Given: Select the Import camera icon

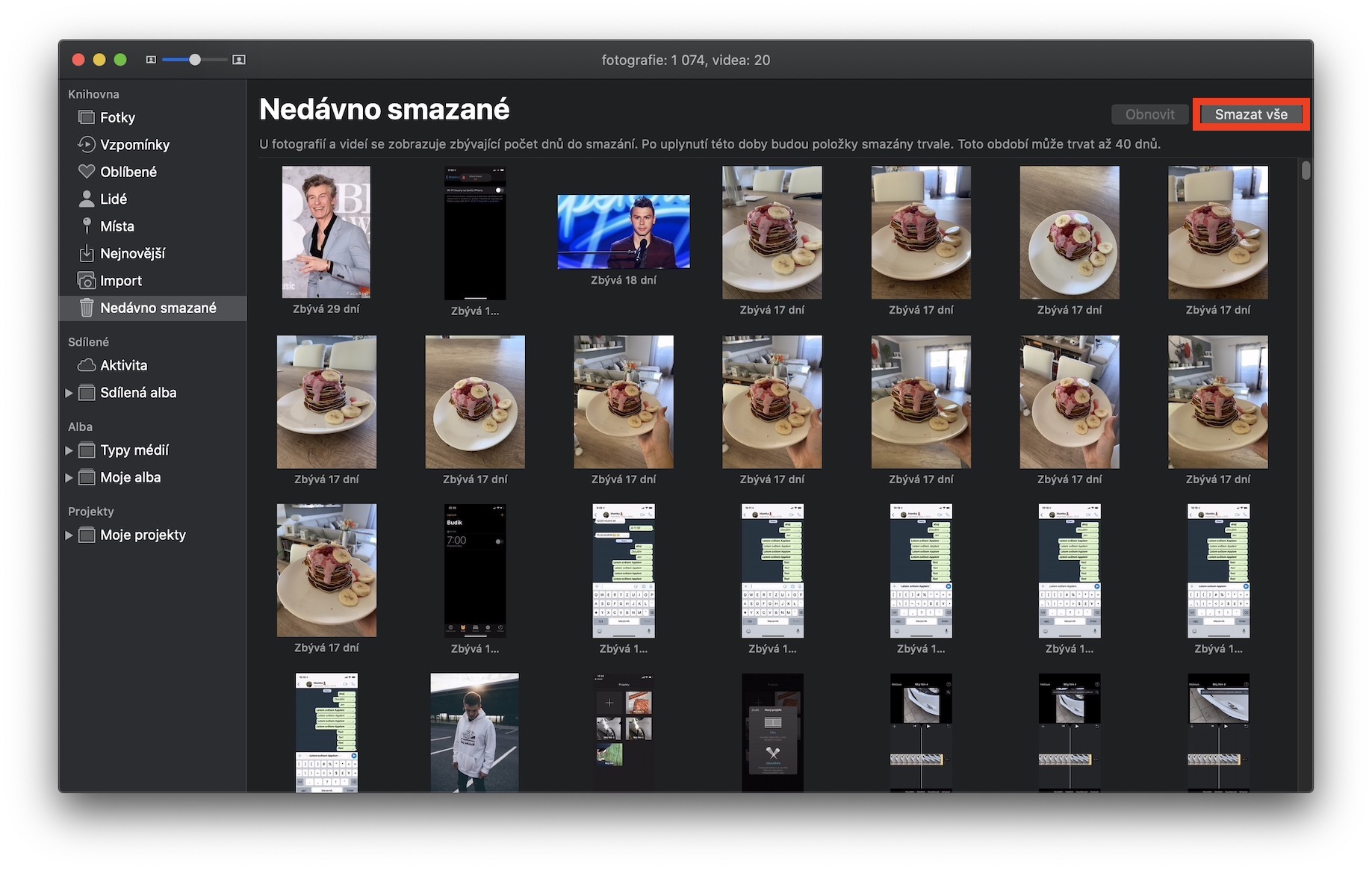Looking at the screenshot, I should (x=87, y=281).
